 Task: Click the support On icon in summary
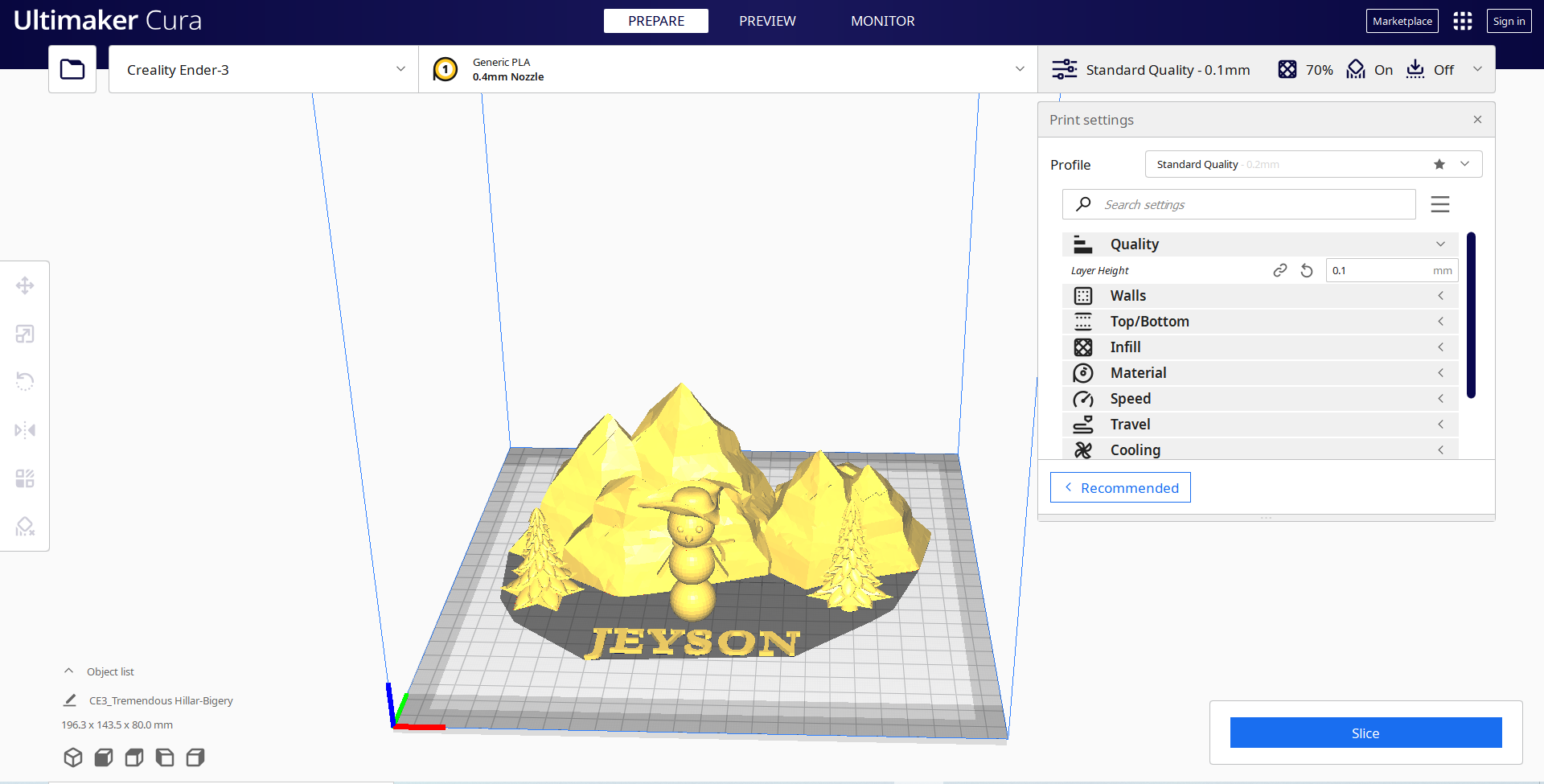(1356, 69)
